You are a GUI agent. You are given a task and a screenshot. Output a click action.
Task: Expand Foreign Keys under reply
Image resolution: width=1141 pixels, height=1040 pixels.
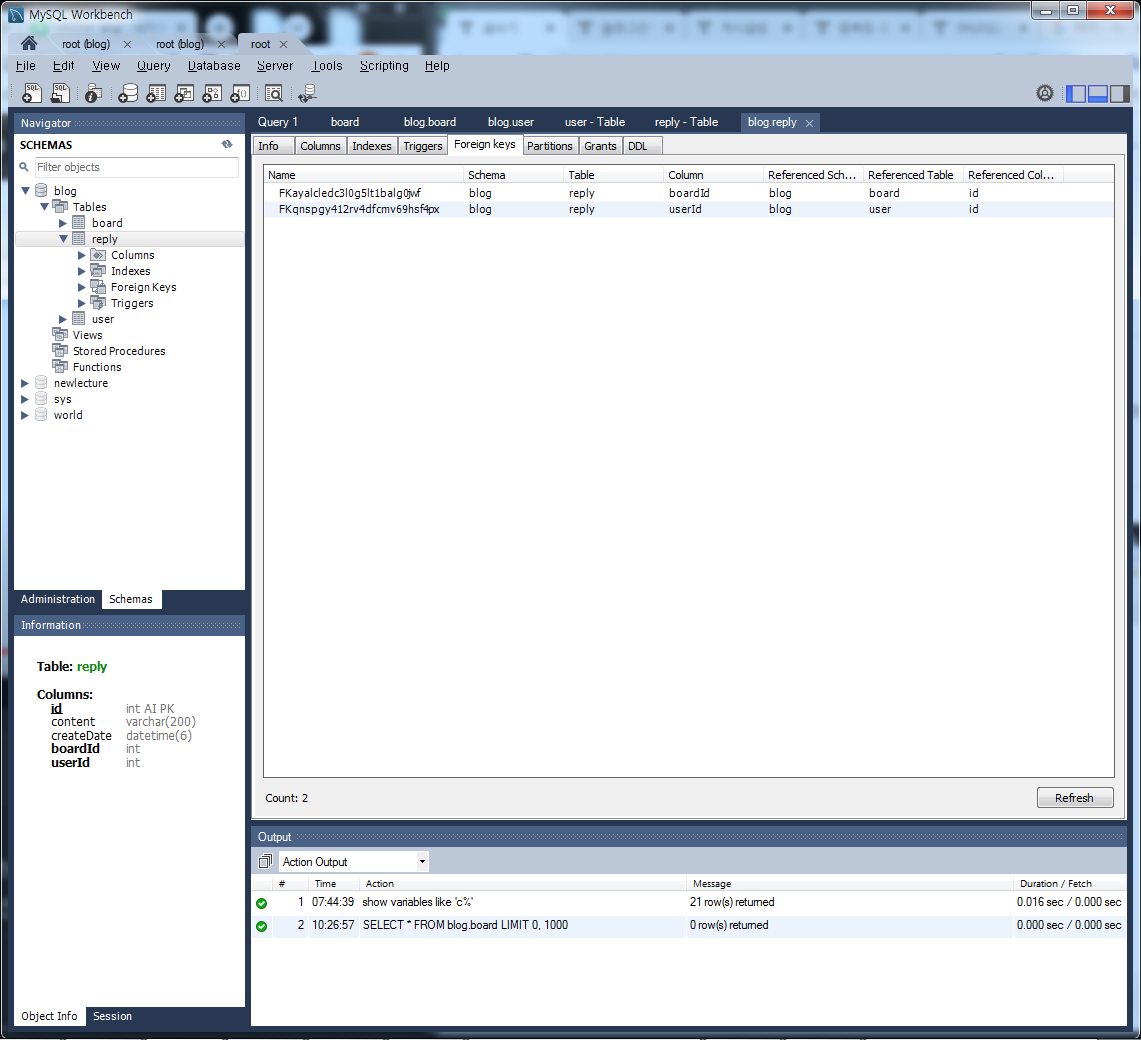[x=82, y=287]
